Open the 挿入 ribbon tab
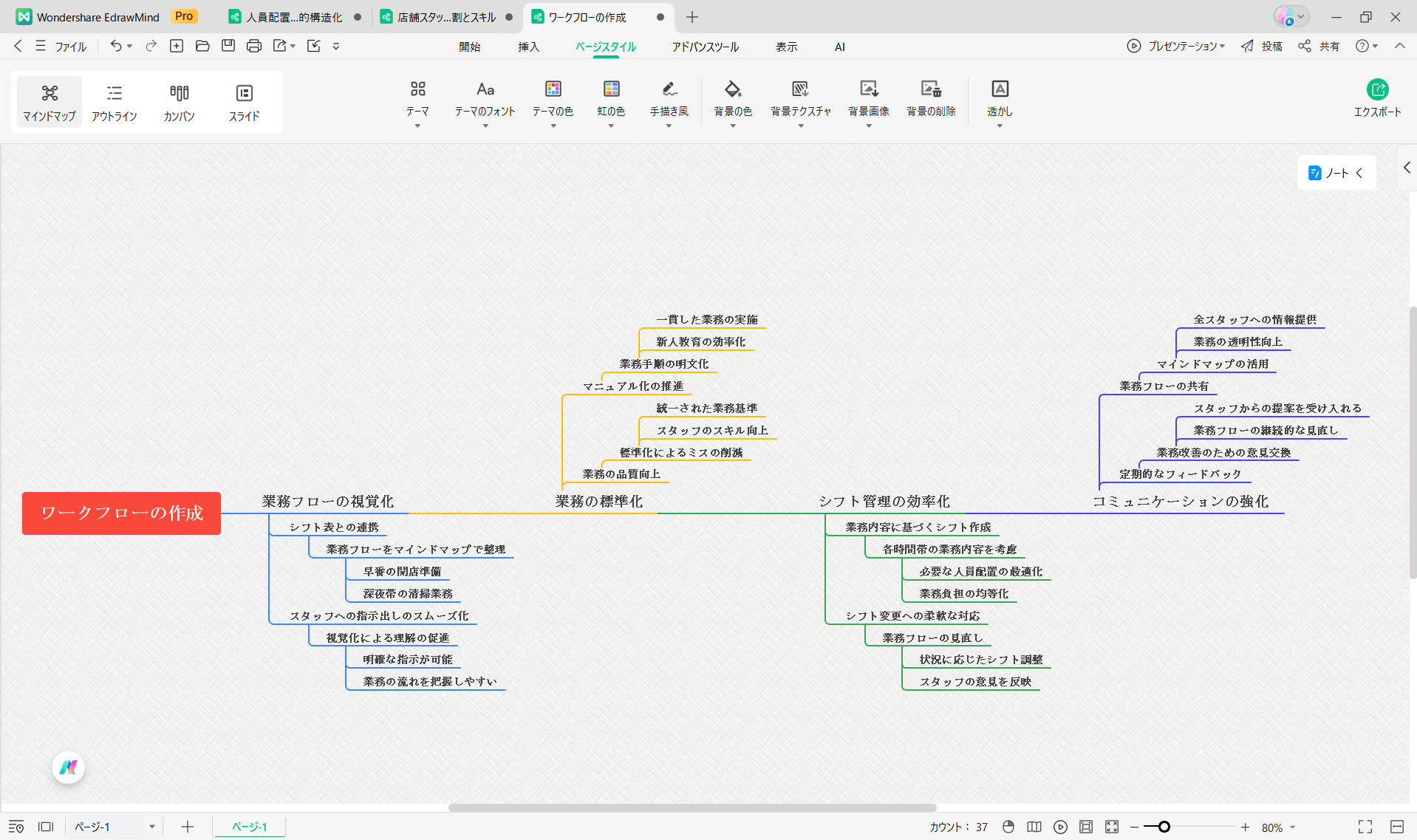This screenshot has width=1417, height=840. pyautogui.click(x=529, y=47)
